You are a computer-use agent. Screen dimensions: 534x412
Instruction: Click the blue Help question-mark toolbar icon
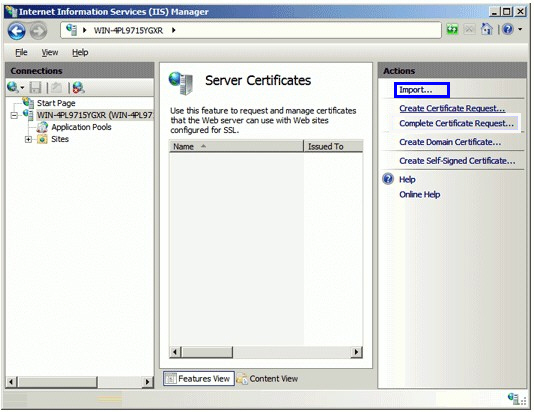point(507,30)
